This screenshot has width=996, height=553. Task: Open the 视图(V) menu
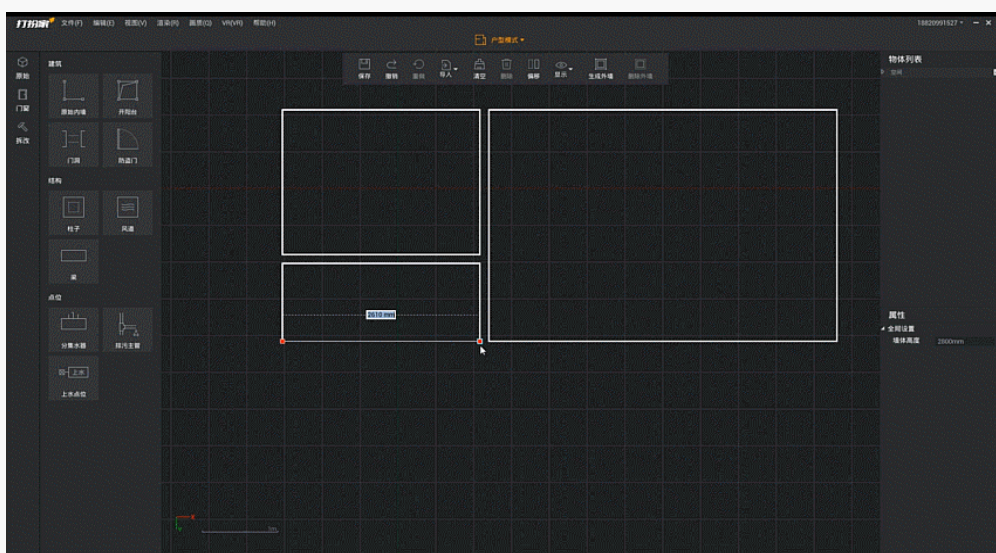pos(135,23)
